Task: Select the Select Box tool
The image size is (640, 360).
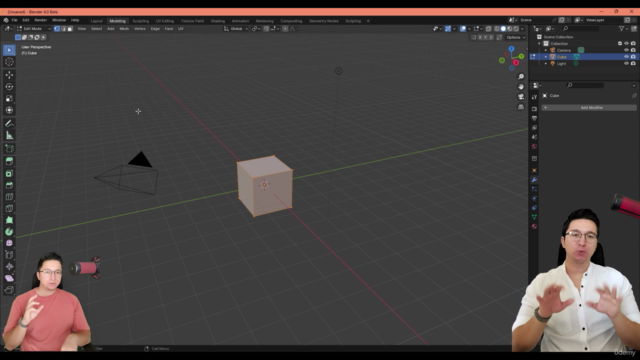Action: (9, 50)
